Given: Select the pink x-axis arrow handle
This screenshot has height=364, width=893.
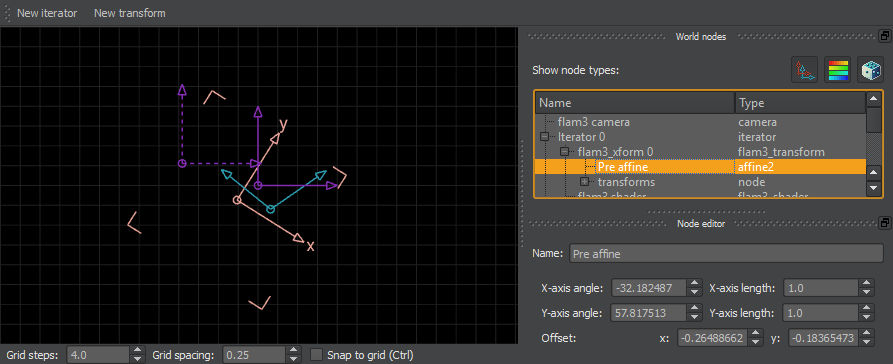Looking at the screenshot, I should [298, 238].
